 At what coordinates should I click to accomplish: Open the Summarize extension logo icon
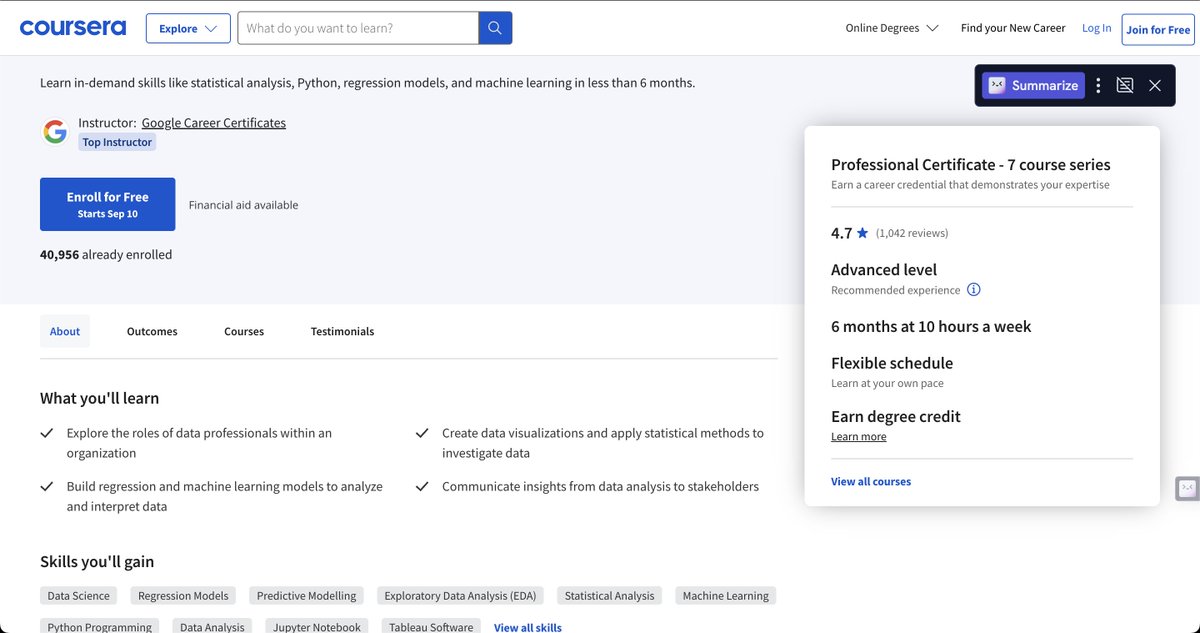(997, 85)
